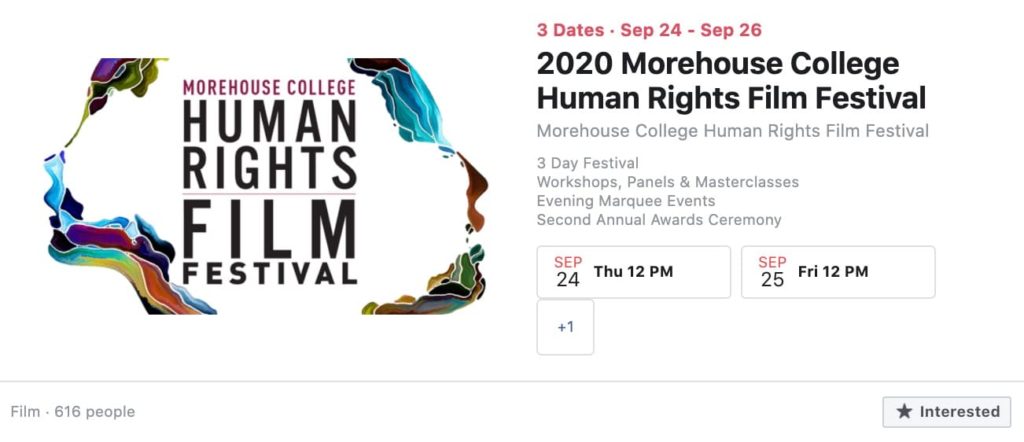Viewport: 1024px width, 442px height.
Task: Click the '3 Dates · Sep 24 - Sep 26' header
Action: (649, 30)
